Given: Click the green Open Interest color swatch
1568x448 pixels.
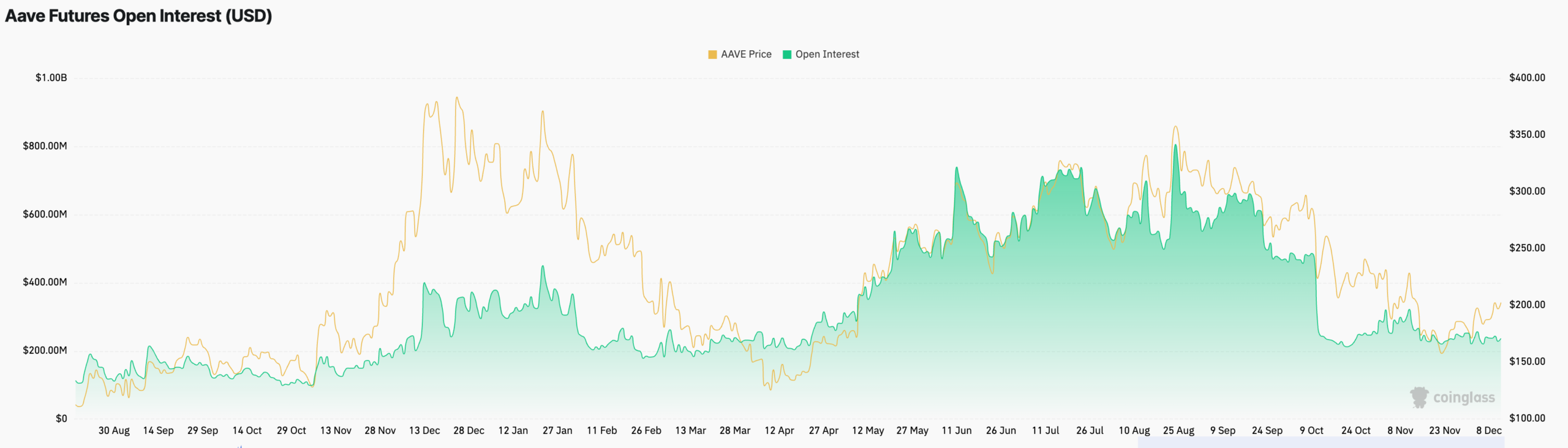Looking at the screenshot, I should tap(787, 55).
